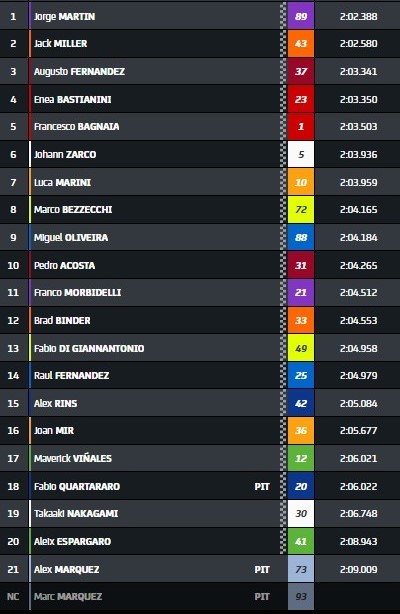
Task: Select rider Jack MILLER's name
Action: point(60,43)
